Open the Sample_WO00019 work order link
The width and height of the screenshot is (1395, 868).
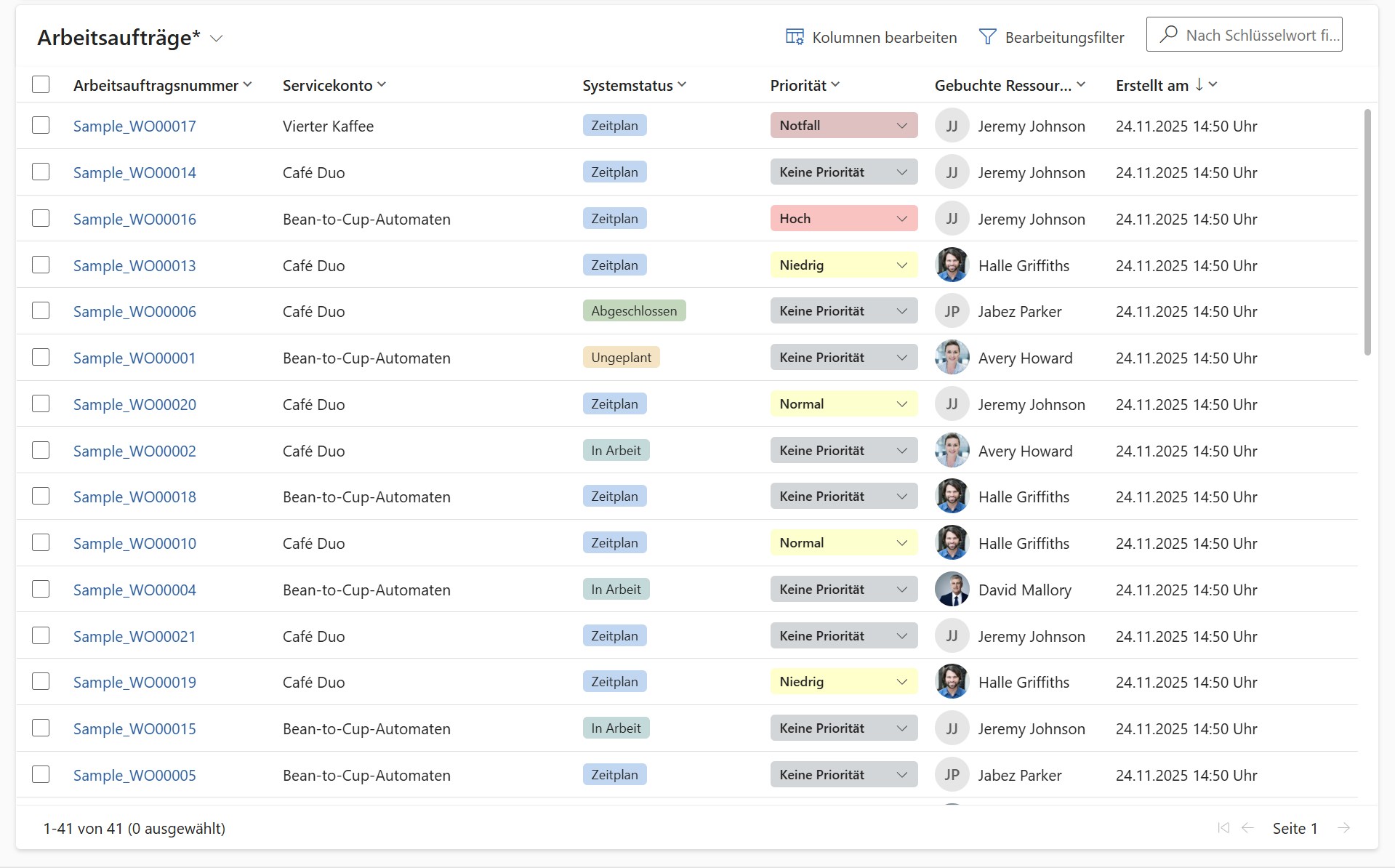[x=134, y=683]
